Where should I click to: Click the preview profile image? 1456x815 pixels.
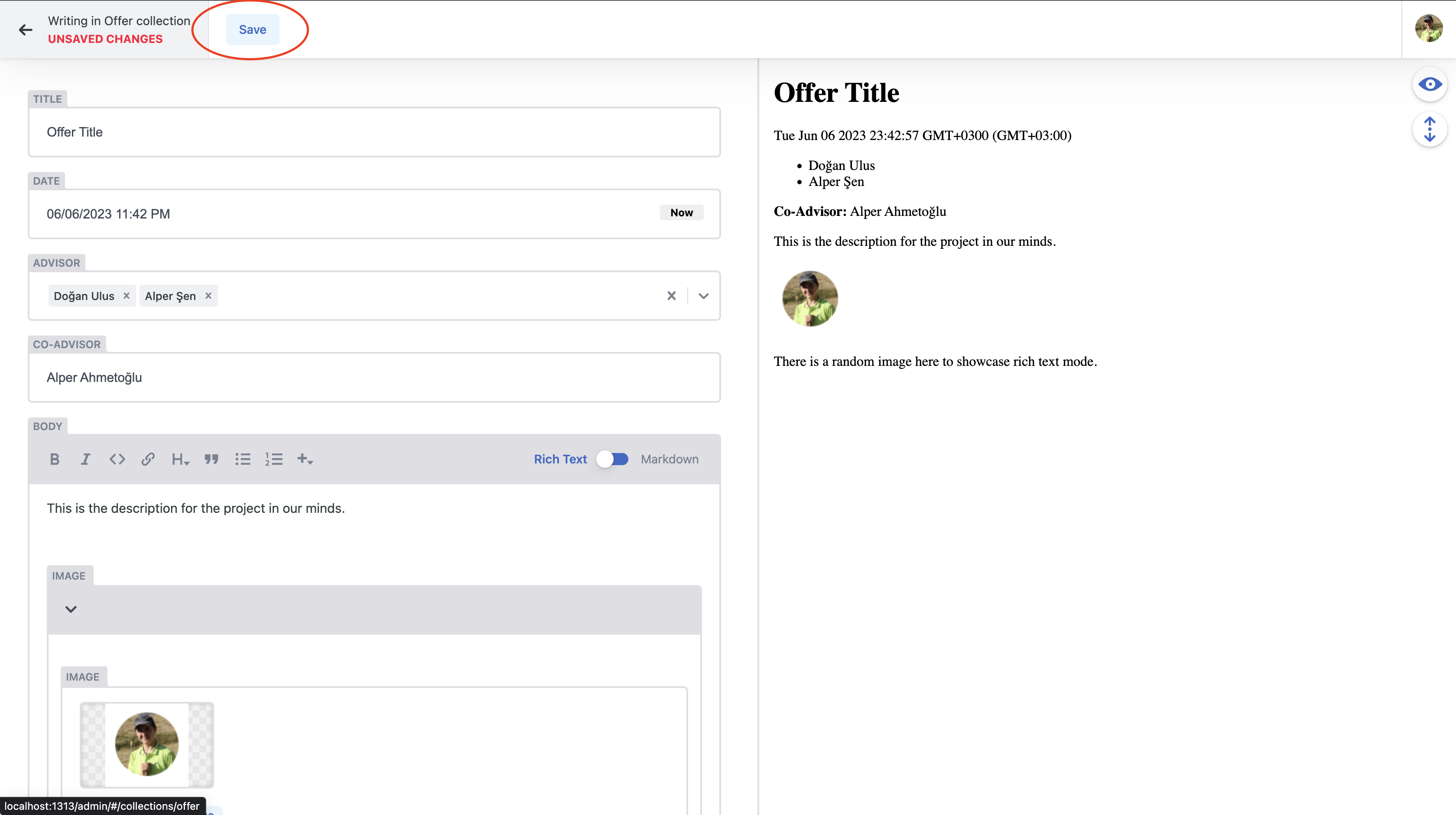pos(809,299)
